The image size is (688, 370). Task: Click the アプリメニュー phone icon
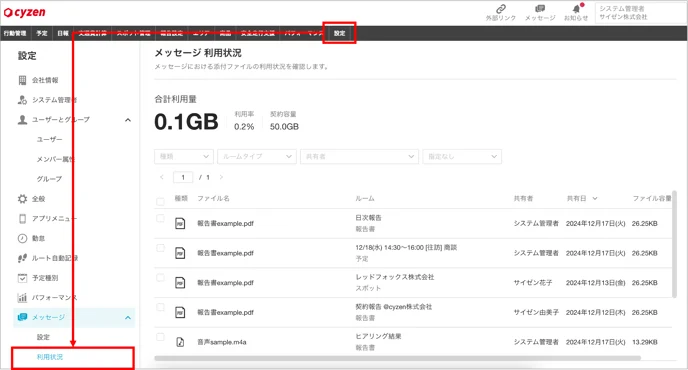22,219
